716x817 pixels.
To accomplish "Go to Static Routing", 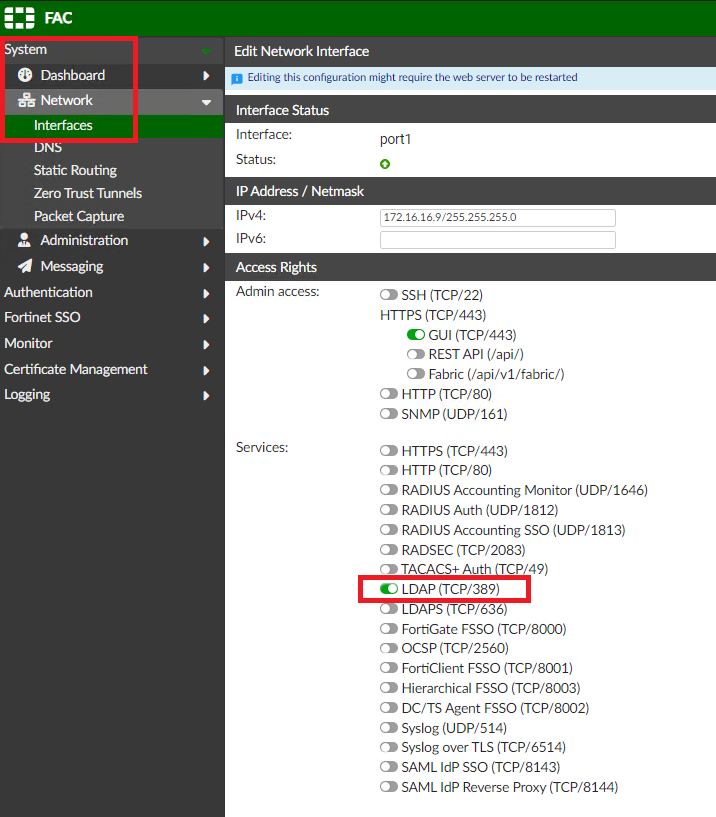I will pos(76,170).
